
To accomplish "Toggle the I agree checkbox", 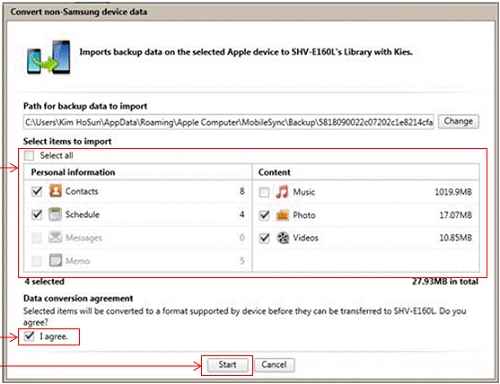I will (29, 336).
